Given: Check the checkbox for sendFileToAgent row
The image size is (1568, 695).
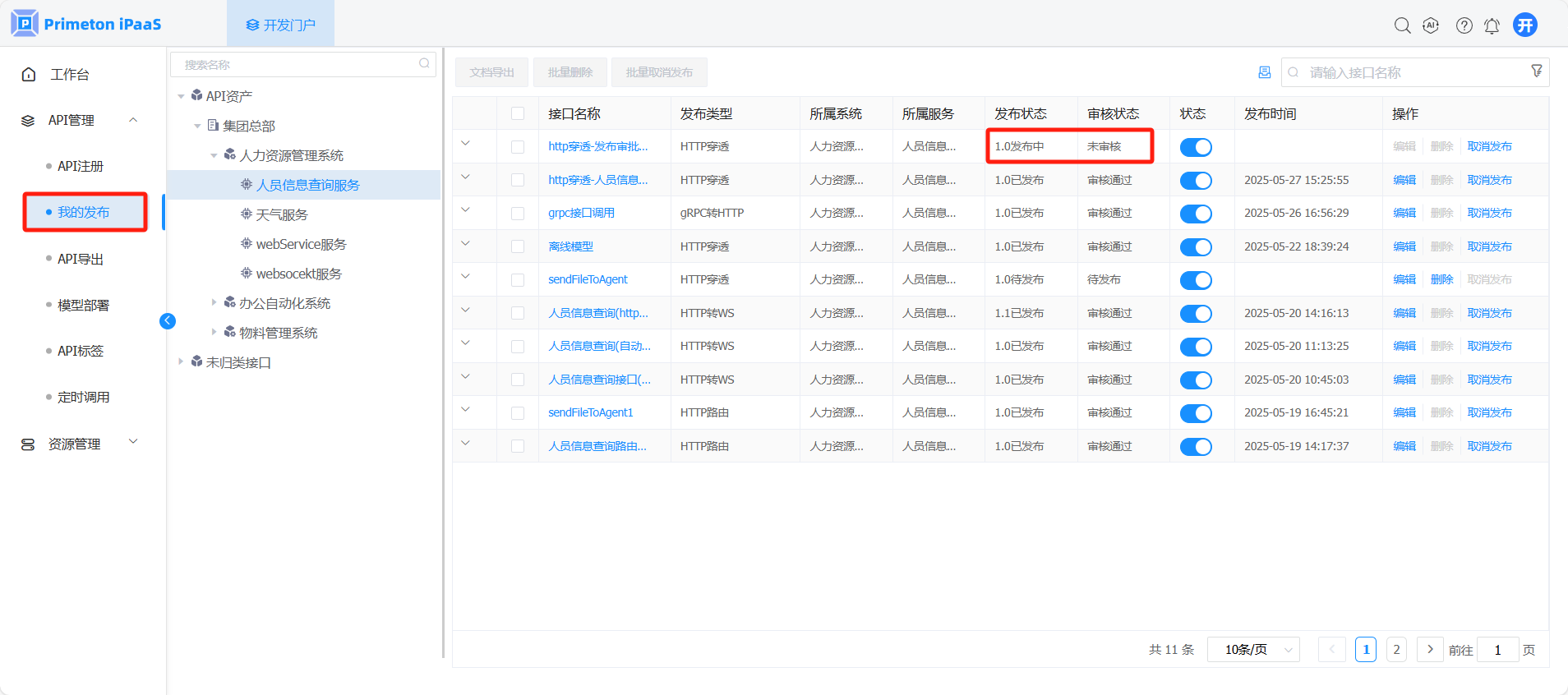Looking at the screenshot, I should coord(518,280).
